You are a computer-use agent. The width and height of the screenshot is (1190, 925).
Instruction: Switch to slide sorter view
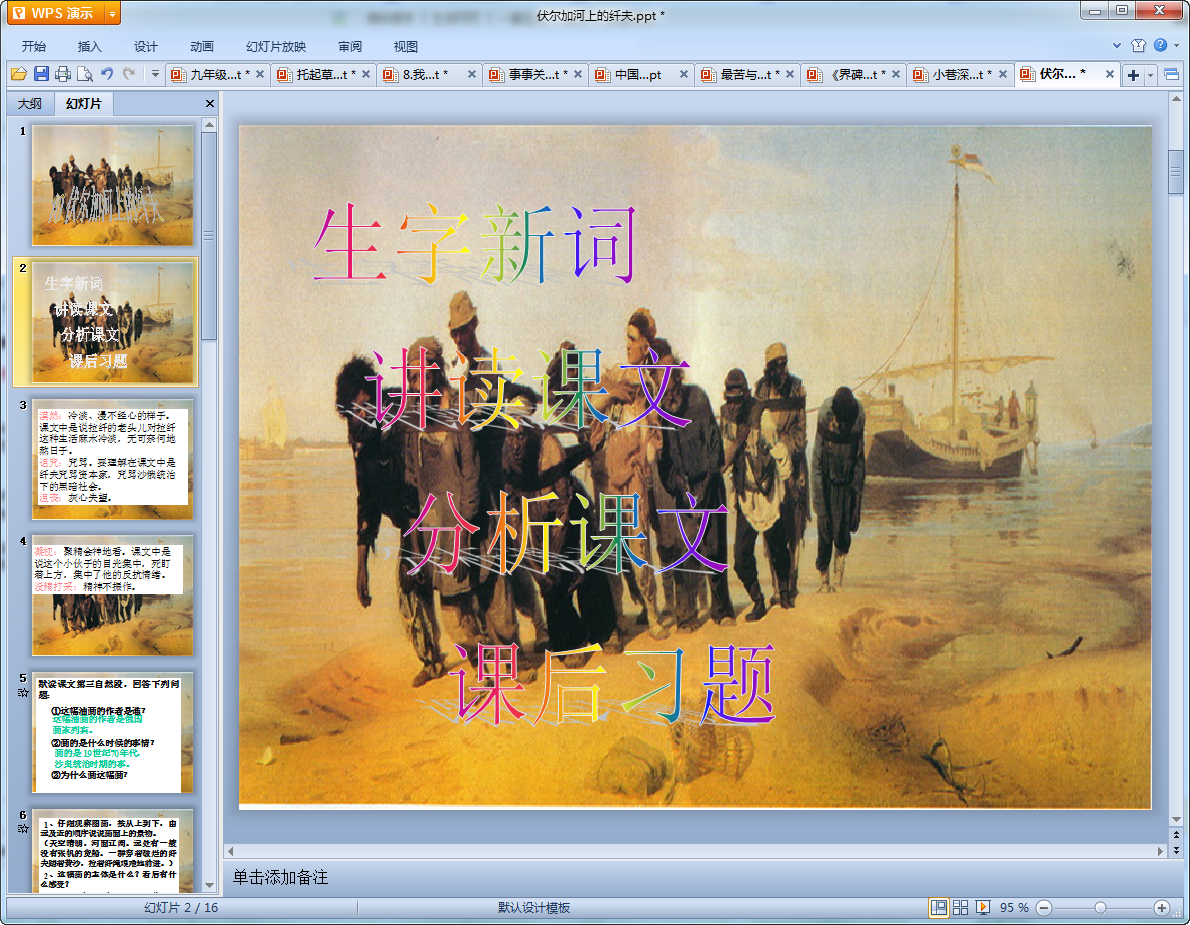tap(961, 908)
